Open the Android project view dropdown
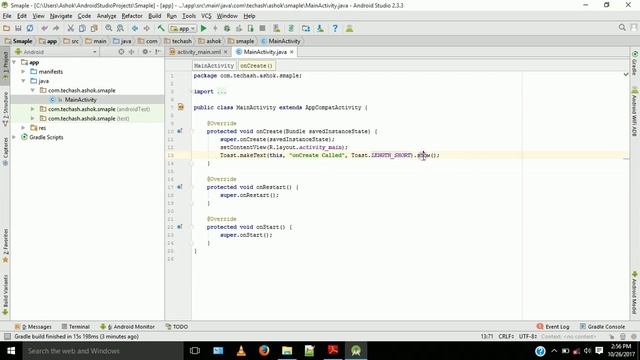640x360 pixels. click(x=56, y=52)
